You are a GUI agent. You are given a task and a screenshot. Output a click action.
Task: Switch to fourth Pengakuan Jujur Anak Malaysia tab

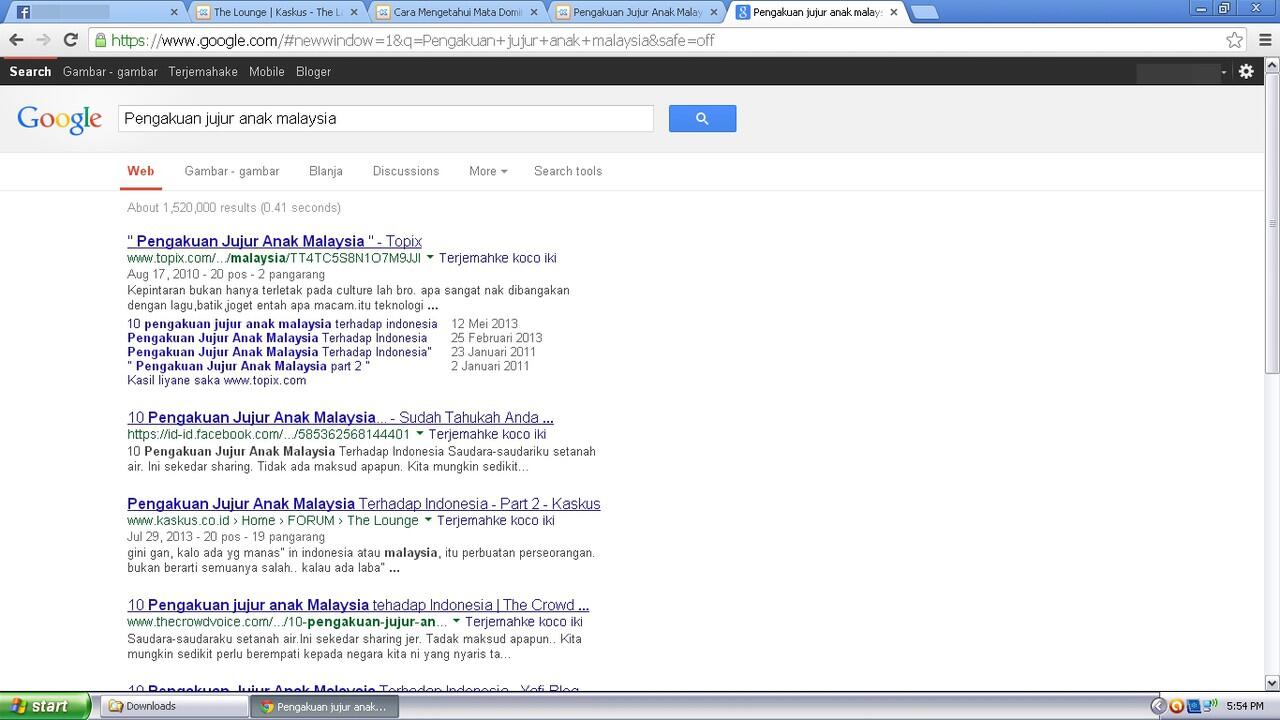point(635,12)
